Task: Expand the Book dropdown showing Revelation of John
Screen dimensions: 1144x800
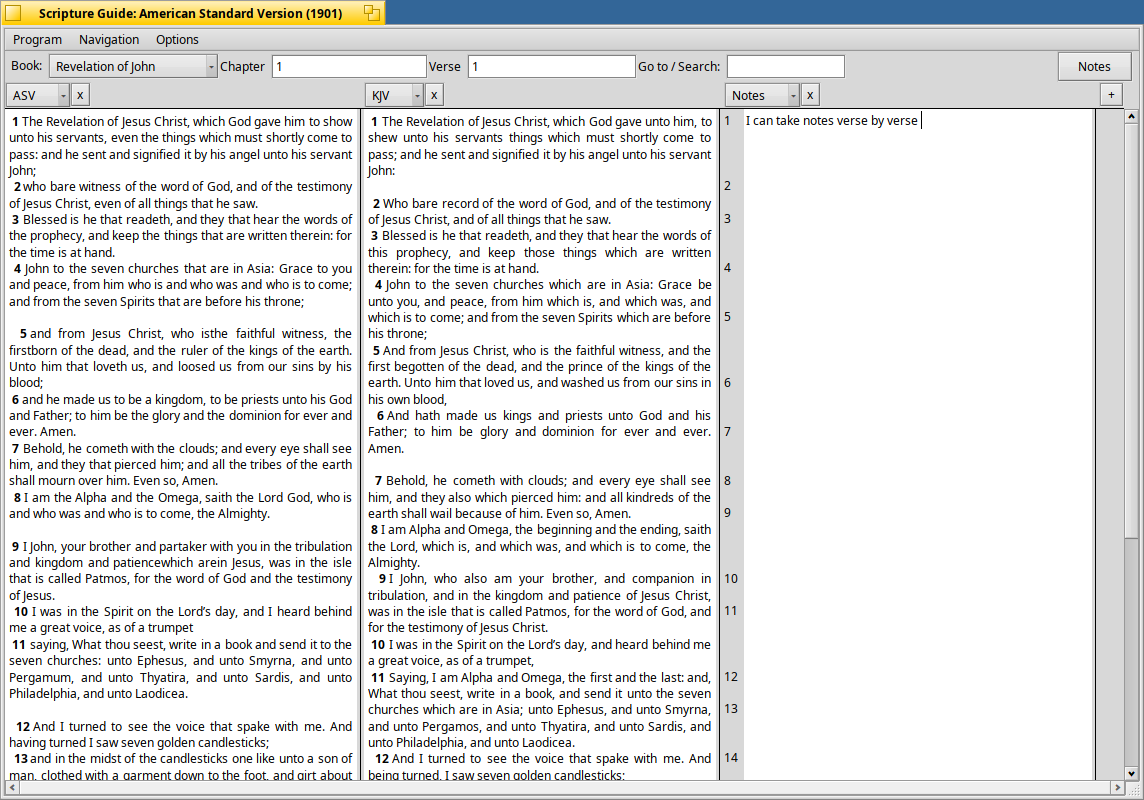Action: point(133,66)
